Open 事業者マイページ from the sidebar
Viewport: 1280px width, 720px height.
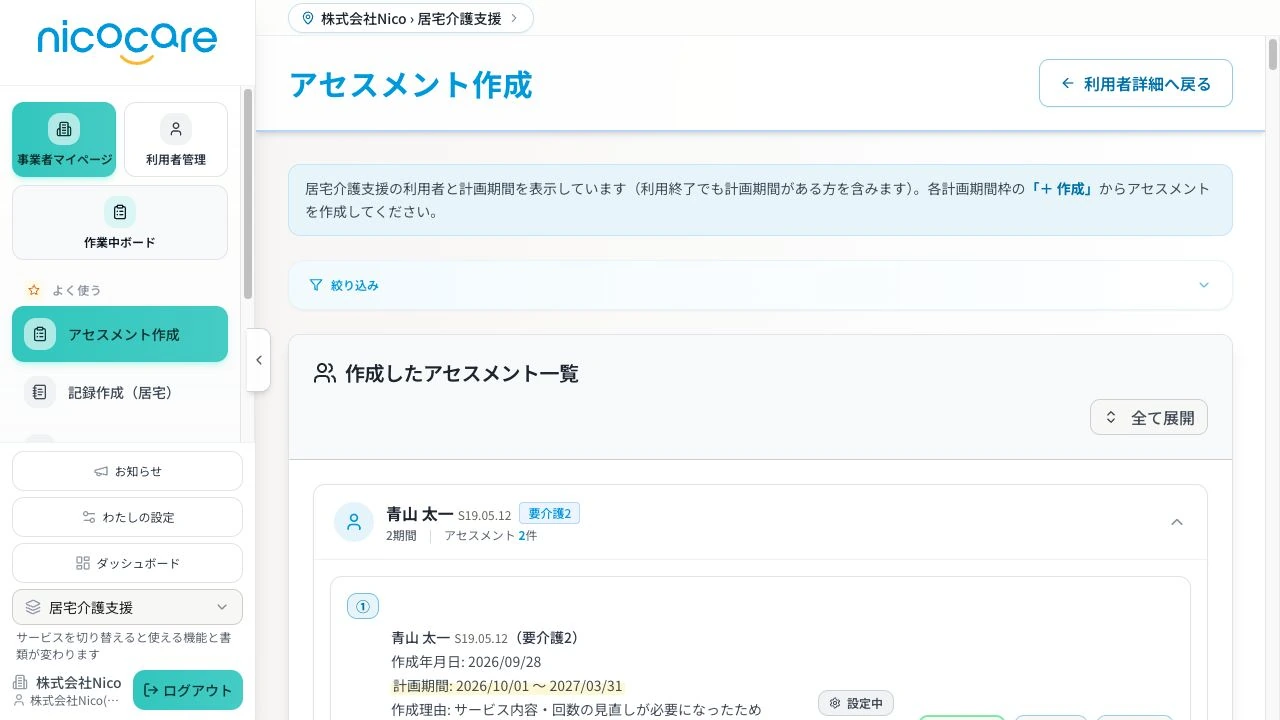click(64, 140)
